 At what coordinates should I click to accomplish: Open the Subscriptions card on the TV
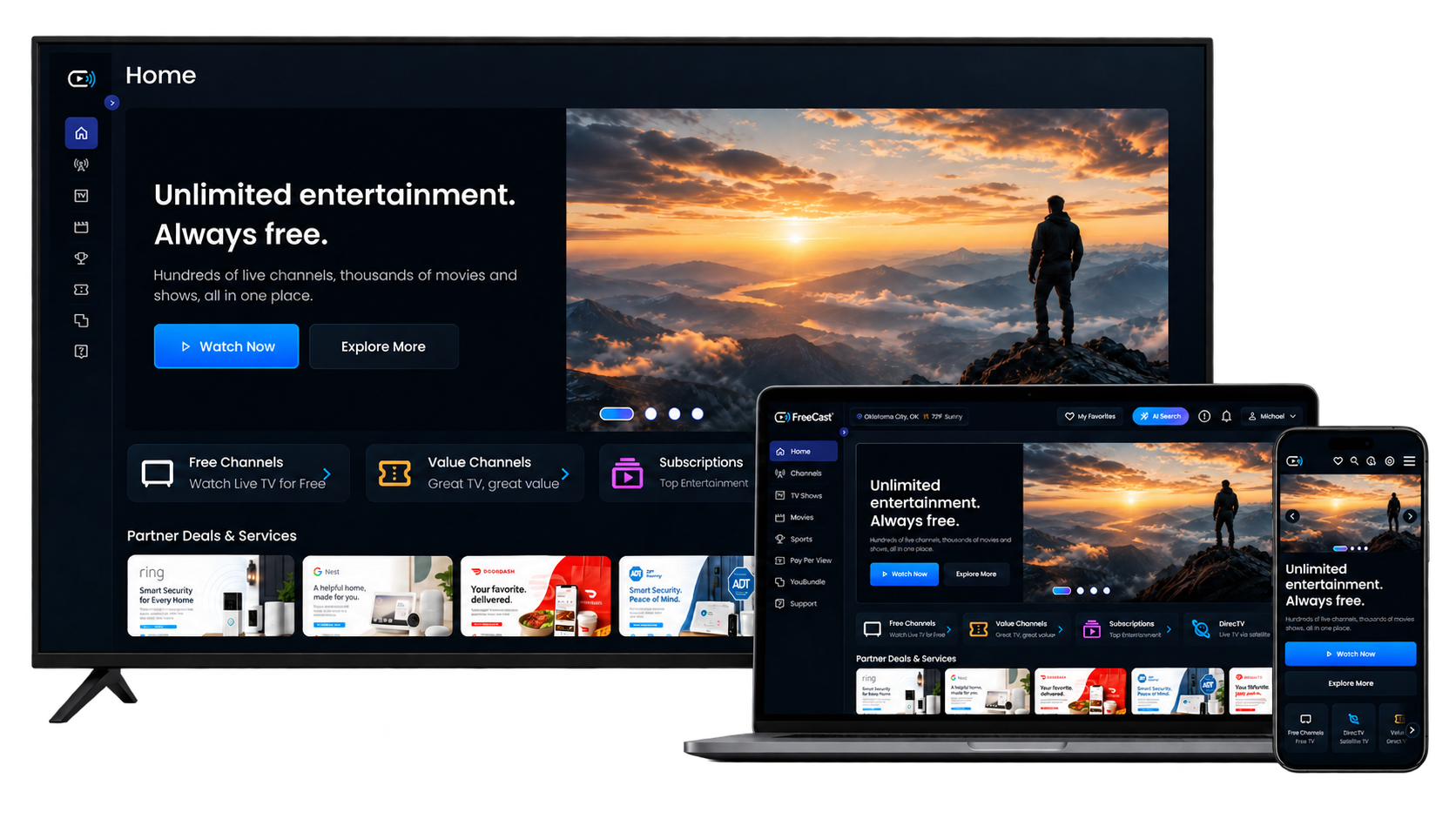pyautogui.click(x=678, y=473)
